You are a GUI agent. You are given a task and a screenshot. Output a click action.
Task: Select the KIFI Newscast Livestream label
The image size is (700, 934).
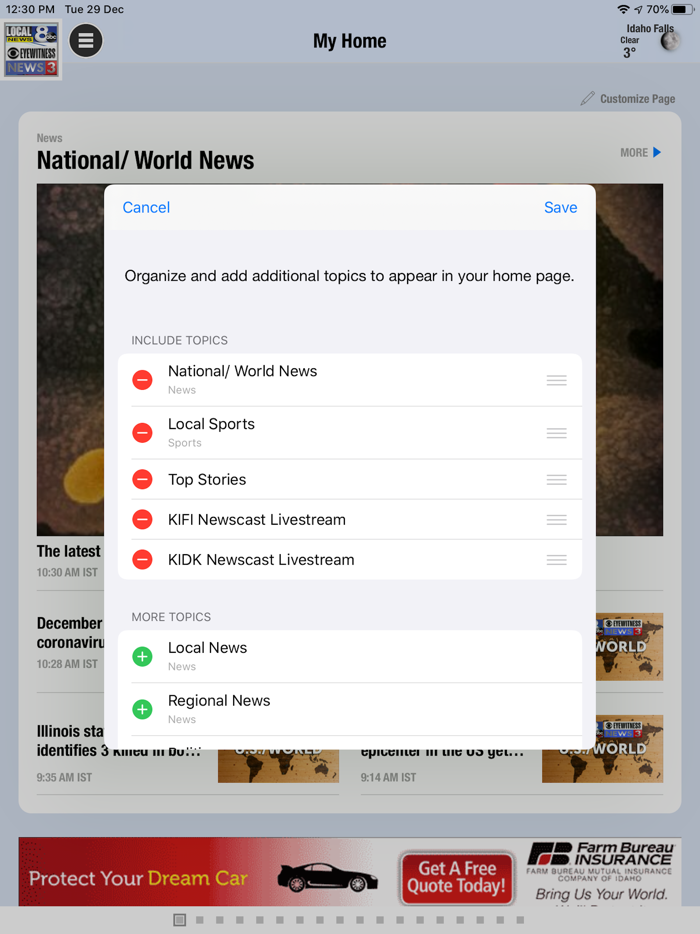click(x=257, y=519)
